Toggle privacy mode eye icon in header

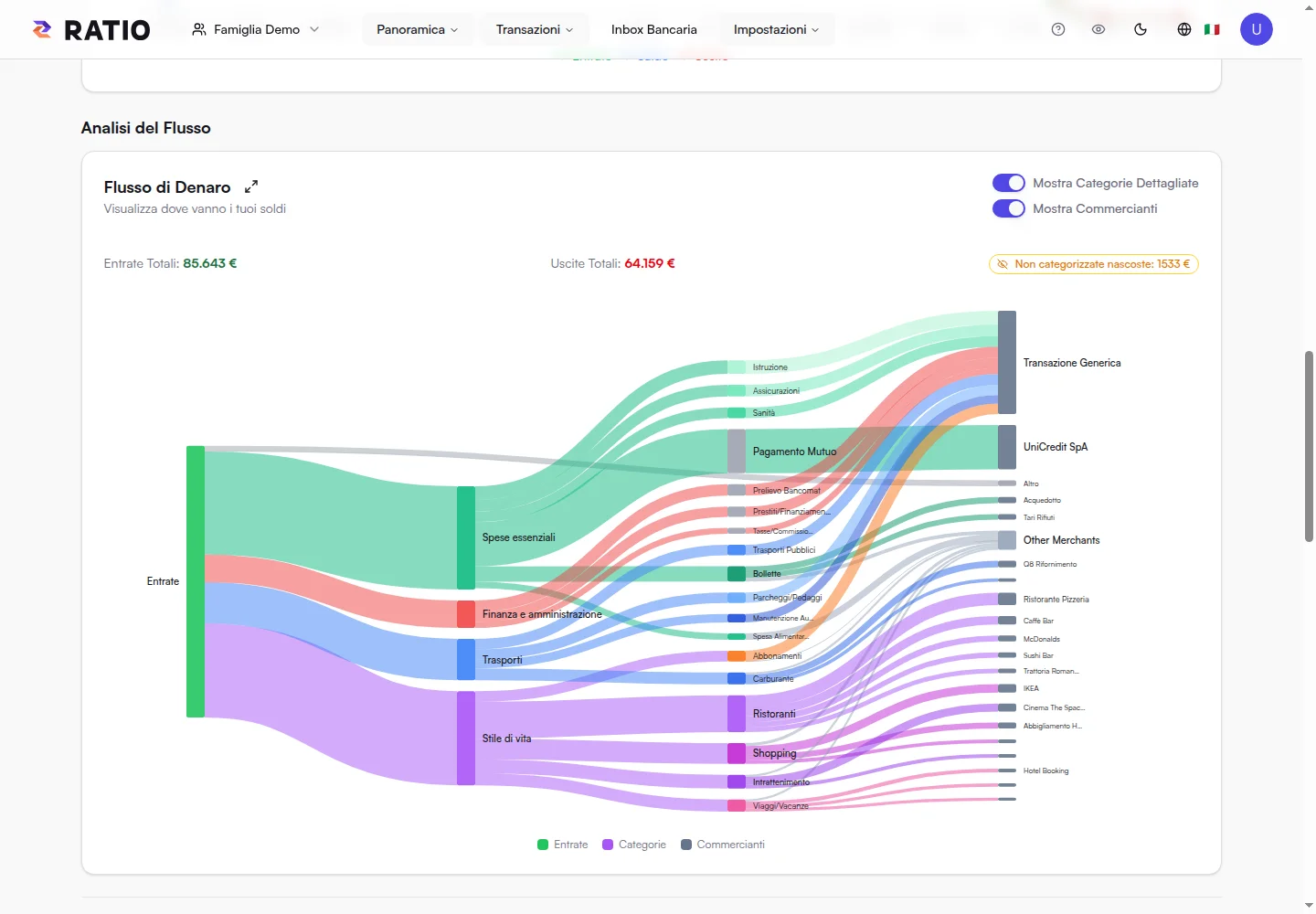tap(1098, 29)
